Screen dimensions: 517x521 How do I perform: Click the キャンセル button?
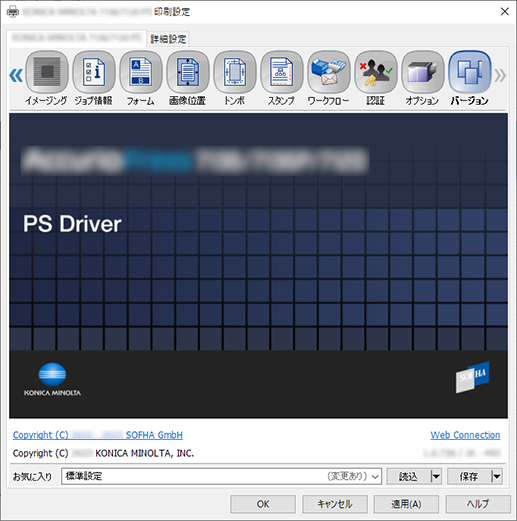pos(335,504)
